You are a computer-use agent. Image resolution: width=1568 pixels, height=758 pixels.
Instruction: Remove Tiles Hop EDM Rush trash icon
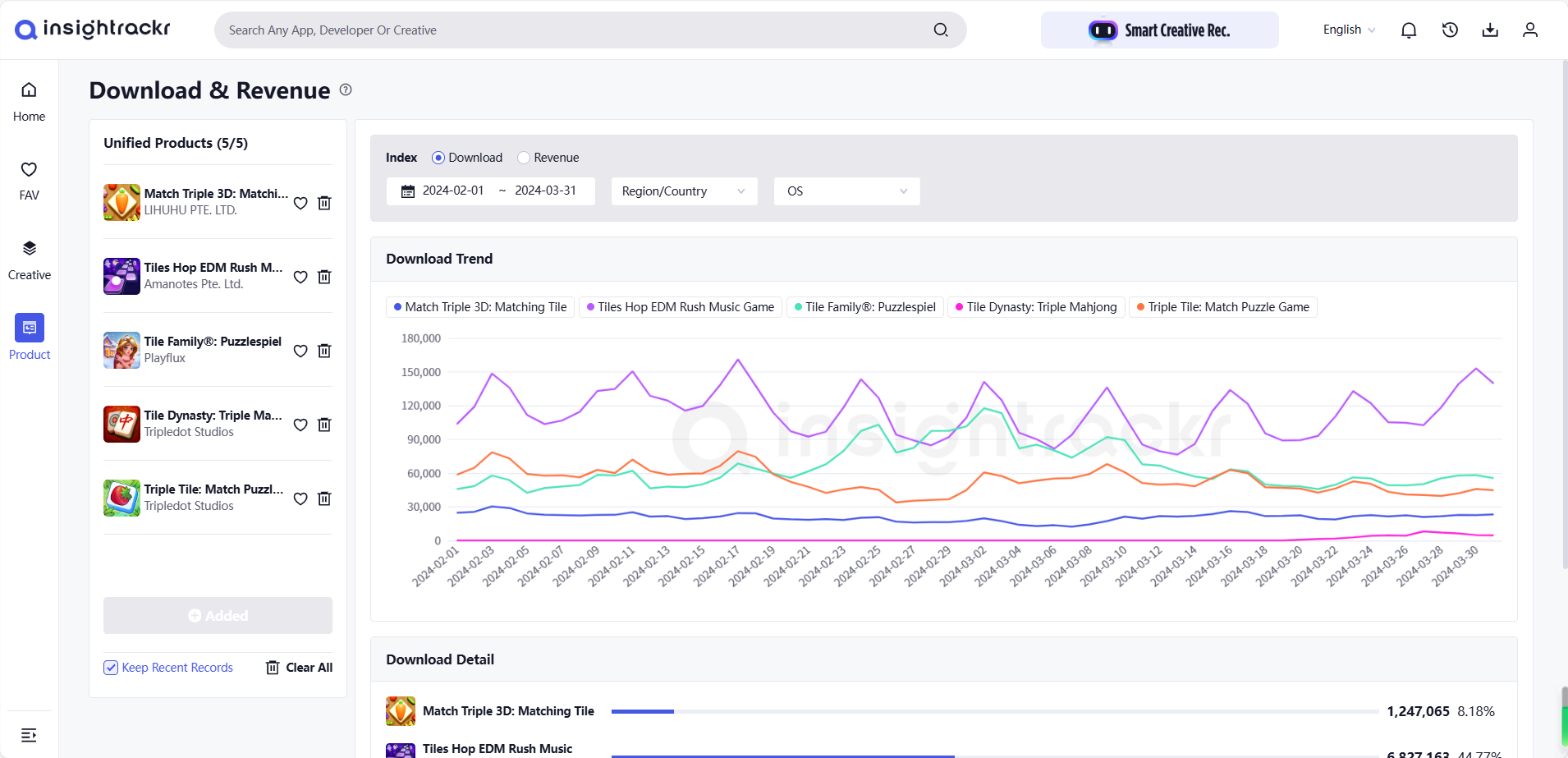tap(324, 277)
